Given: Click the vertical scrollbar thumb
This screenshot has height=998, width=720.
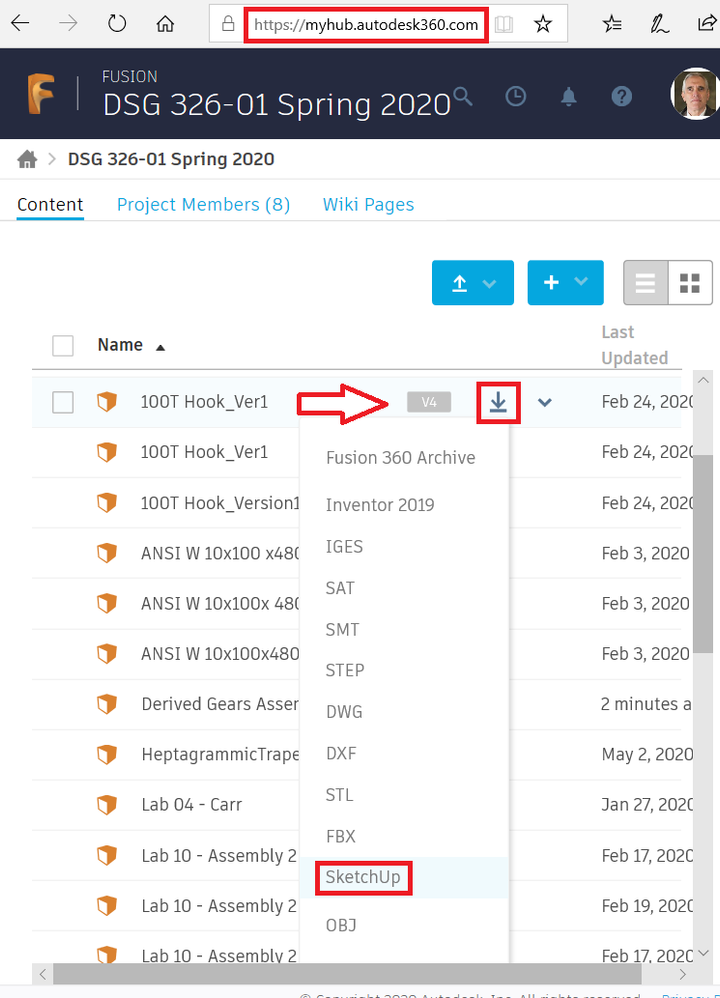Looking at the screenshot, I should click(x=703, y=554).
